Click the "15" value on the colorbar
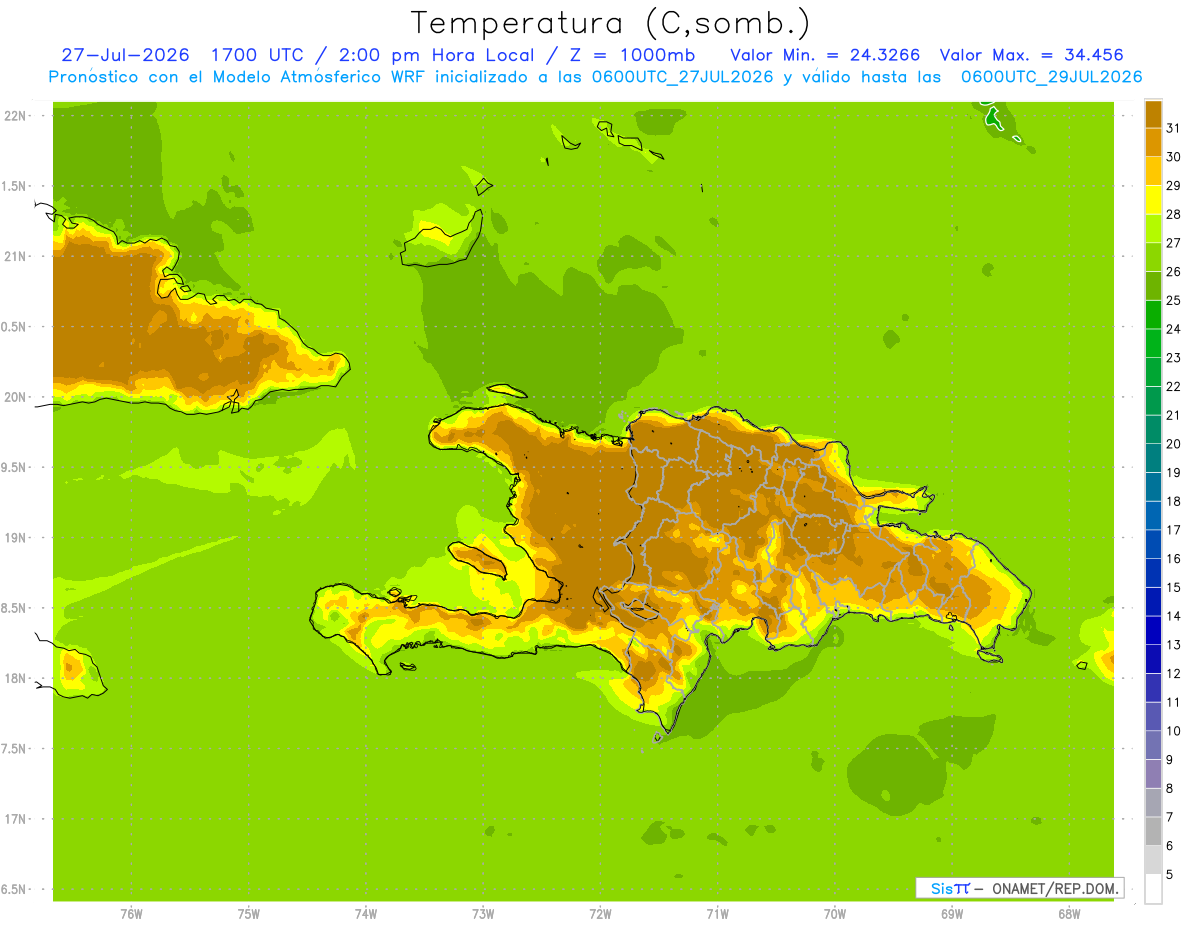 1173,587
